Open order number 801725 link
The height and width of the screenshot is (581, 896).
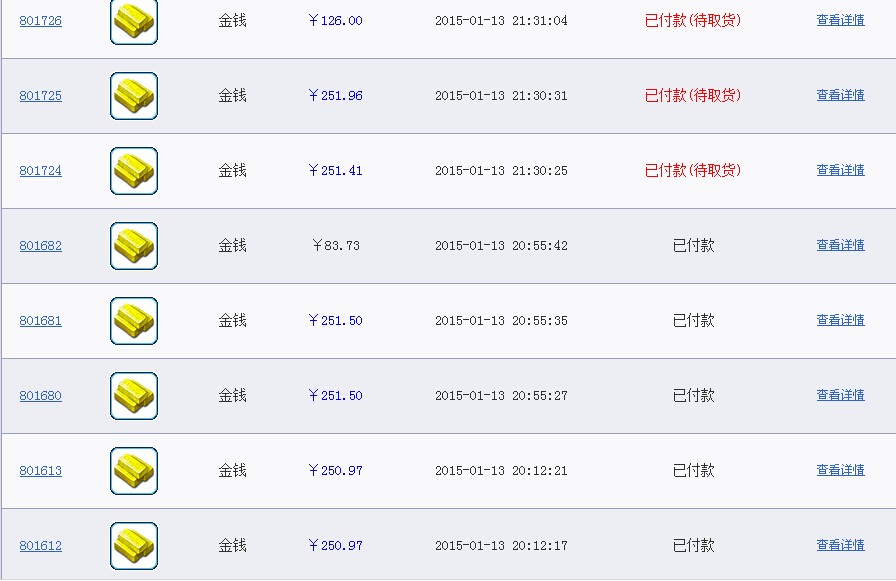(41, 95)
